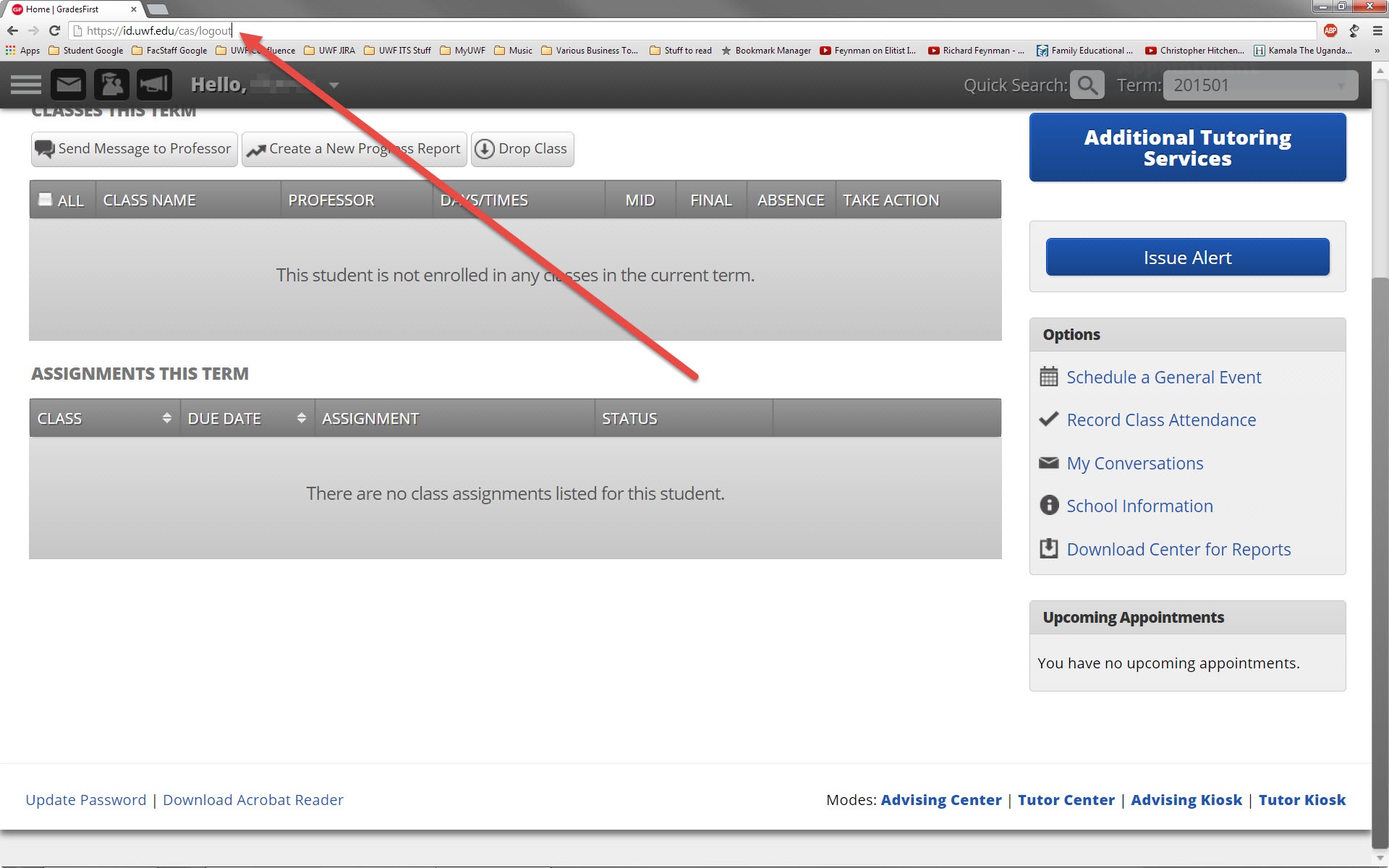Click the scrollbar down arrow

pyautogui.click(x=1380, y=858)
